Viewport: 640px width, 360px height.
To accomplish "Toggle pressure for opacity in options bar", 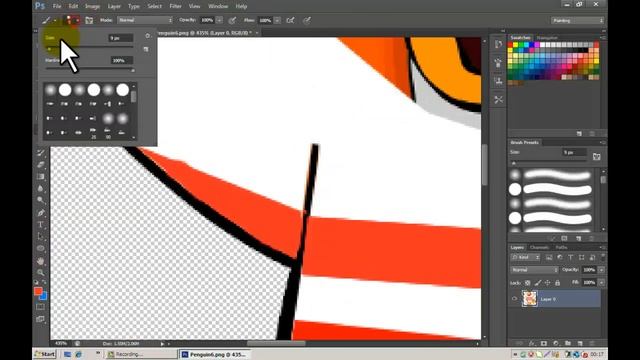I will click(232, 20).
